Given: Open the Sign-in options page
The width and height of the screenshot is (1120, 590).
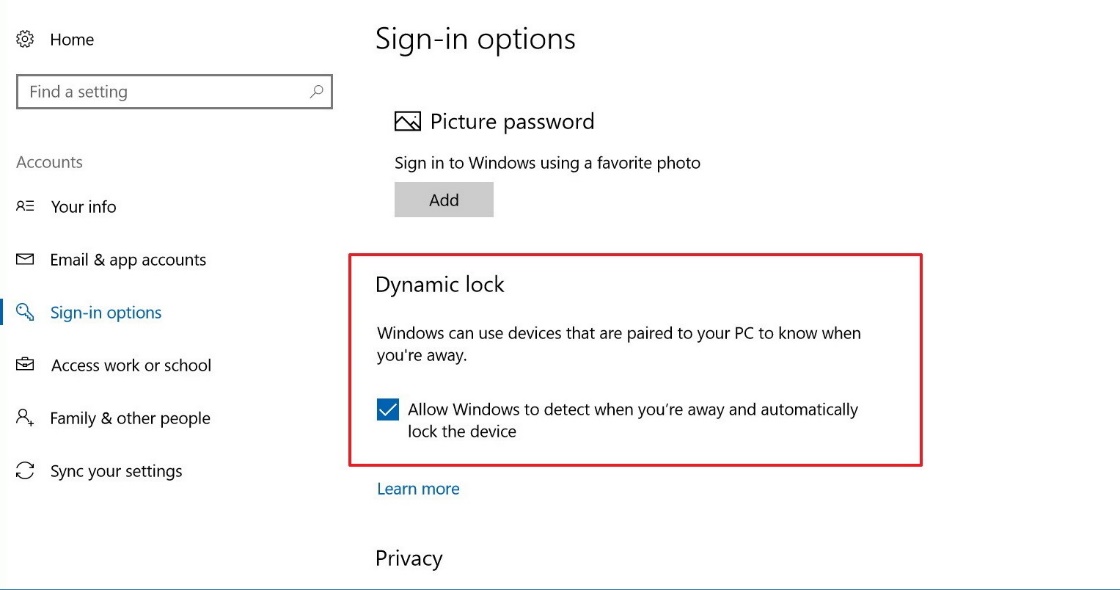Looking at the screenshot, I should (x=105, y=312).
